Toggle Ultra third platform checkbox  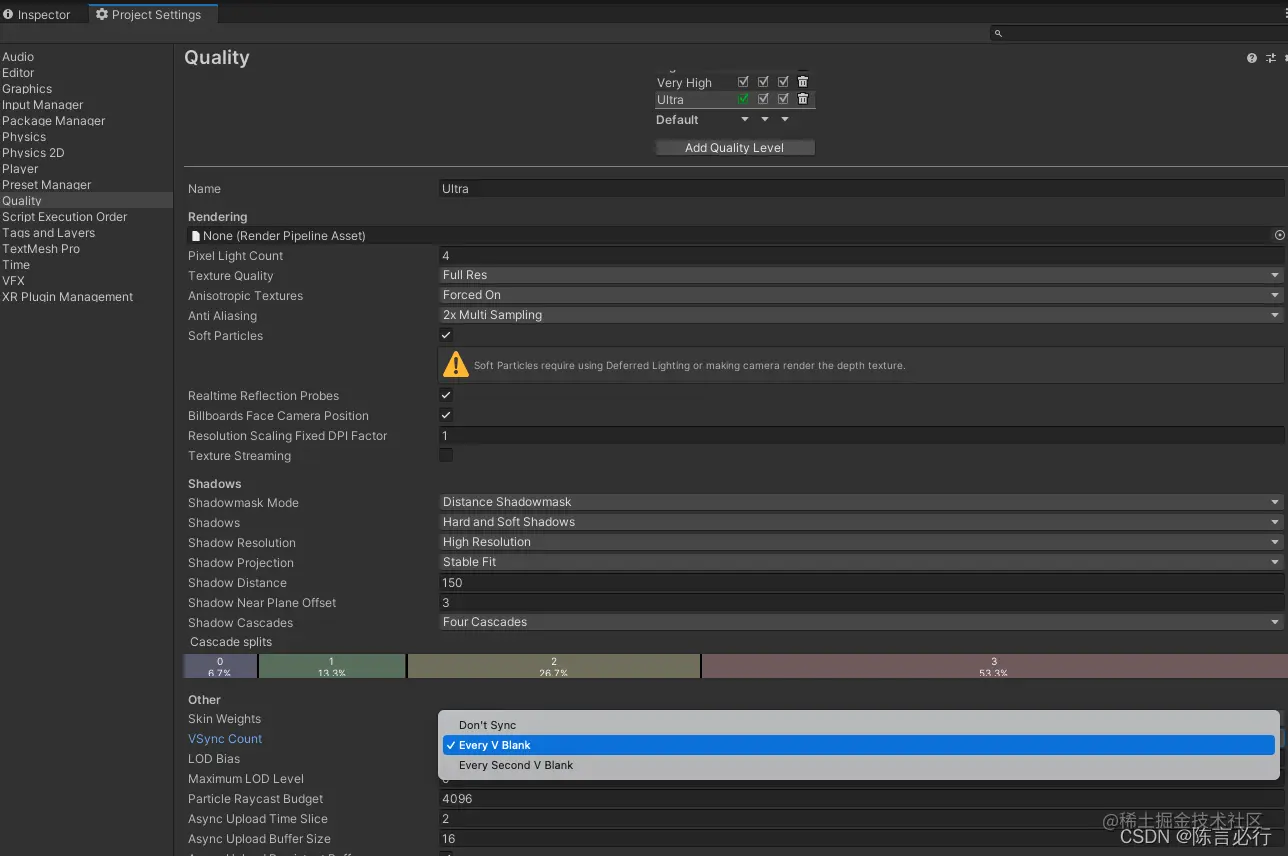[783, 99]
